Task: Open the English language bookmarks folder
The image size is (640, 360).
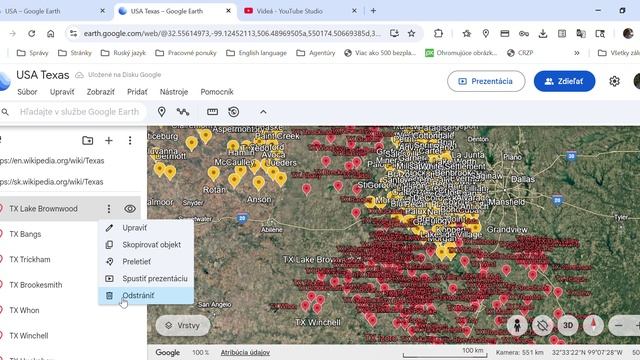Action: pos(256,53)
